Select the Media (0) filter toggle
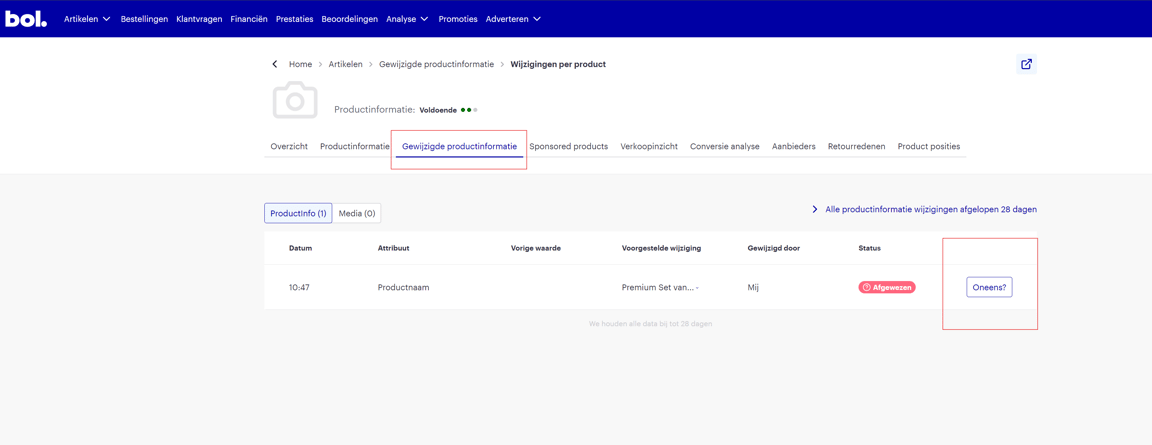Viewport: 1152px width, 445px height. pyautogui.click(x=357, y=213)
